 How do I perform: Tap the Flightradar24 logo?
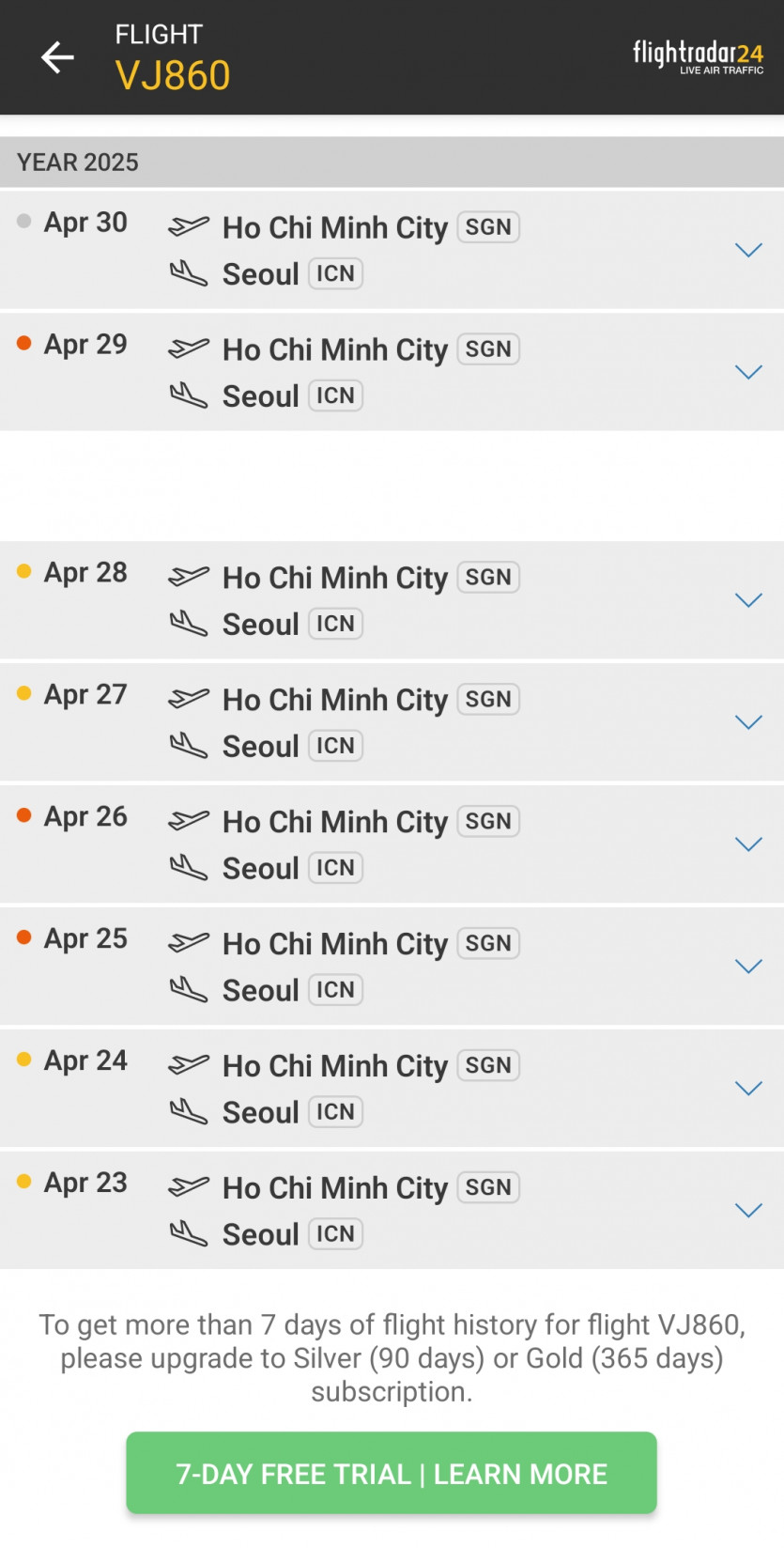coord(698,56)
